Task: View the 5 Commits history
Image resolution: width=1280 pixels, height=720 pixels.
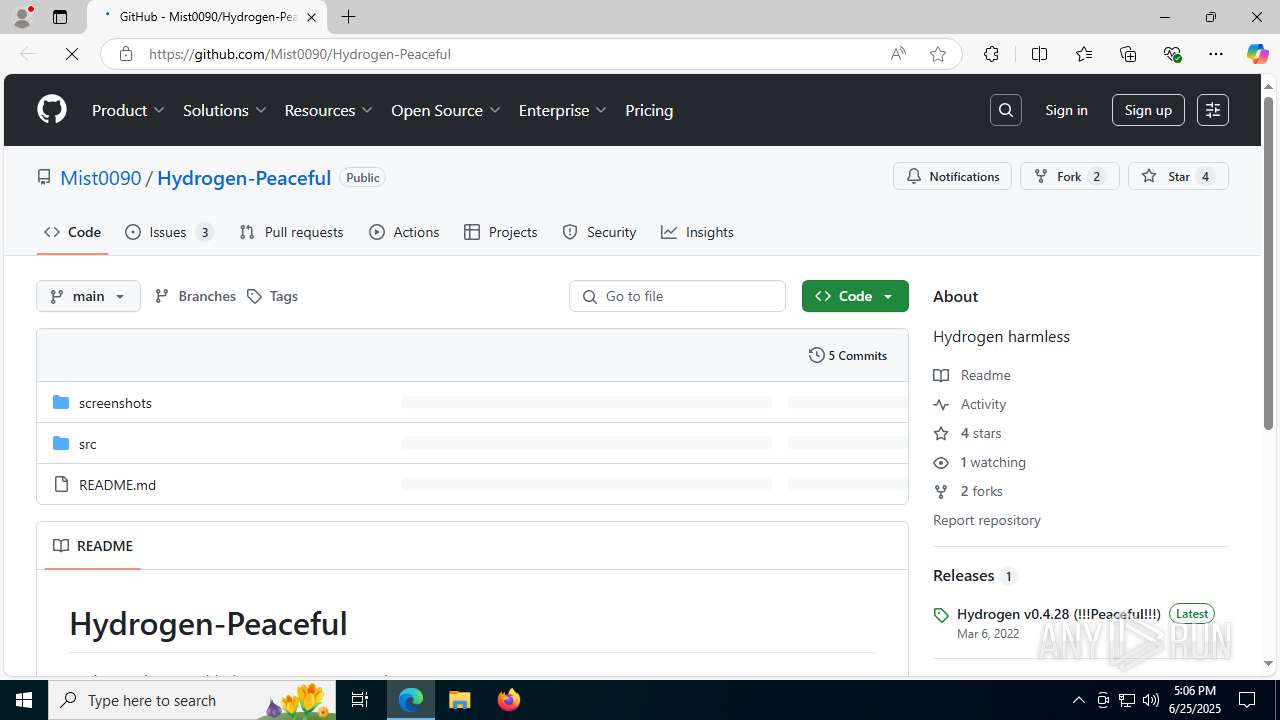Action: click(x=848, y=355)
